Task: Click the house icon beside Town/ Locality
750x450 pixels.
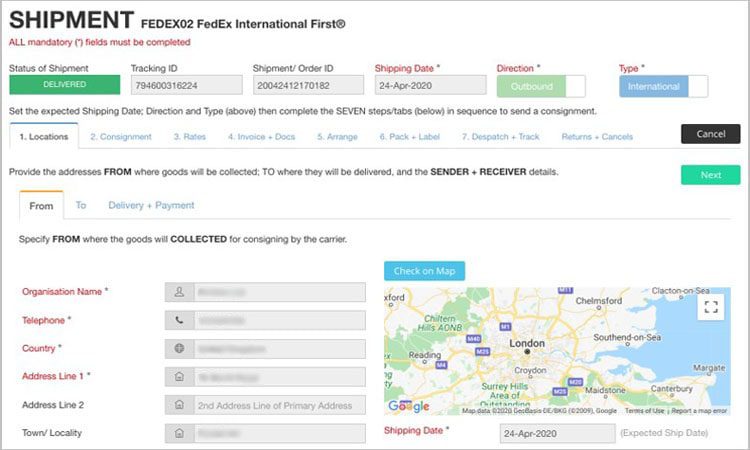Action: point(179,433)
